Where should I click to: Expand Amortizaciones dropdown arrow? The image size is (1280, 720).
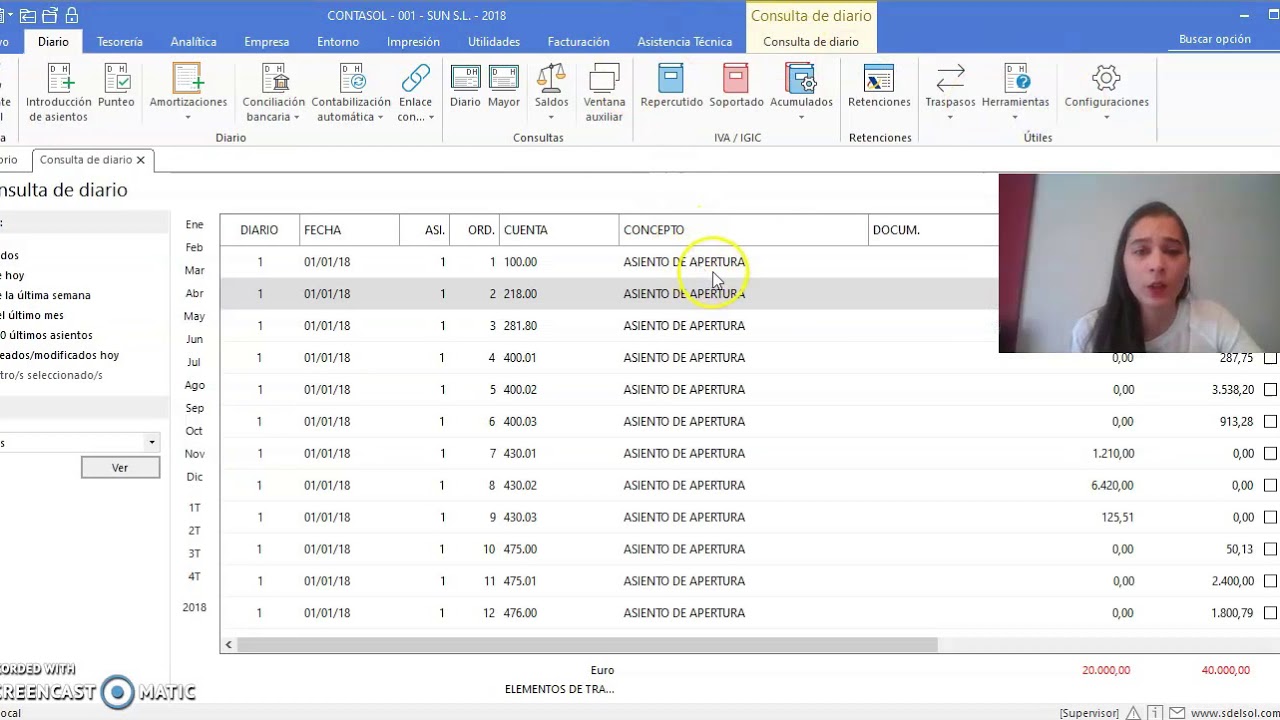[x=188, y=117]
